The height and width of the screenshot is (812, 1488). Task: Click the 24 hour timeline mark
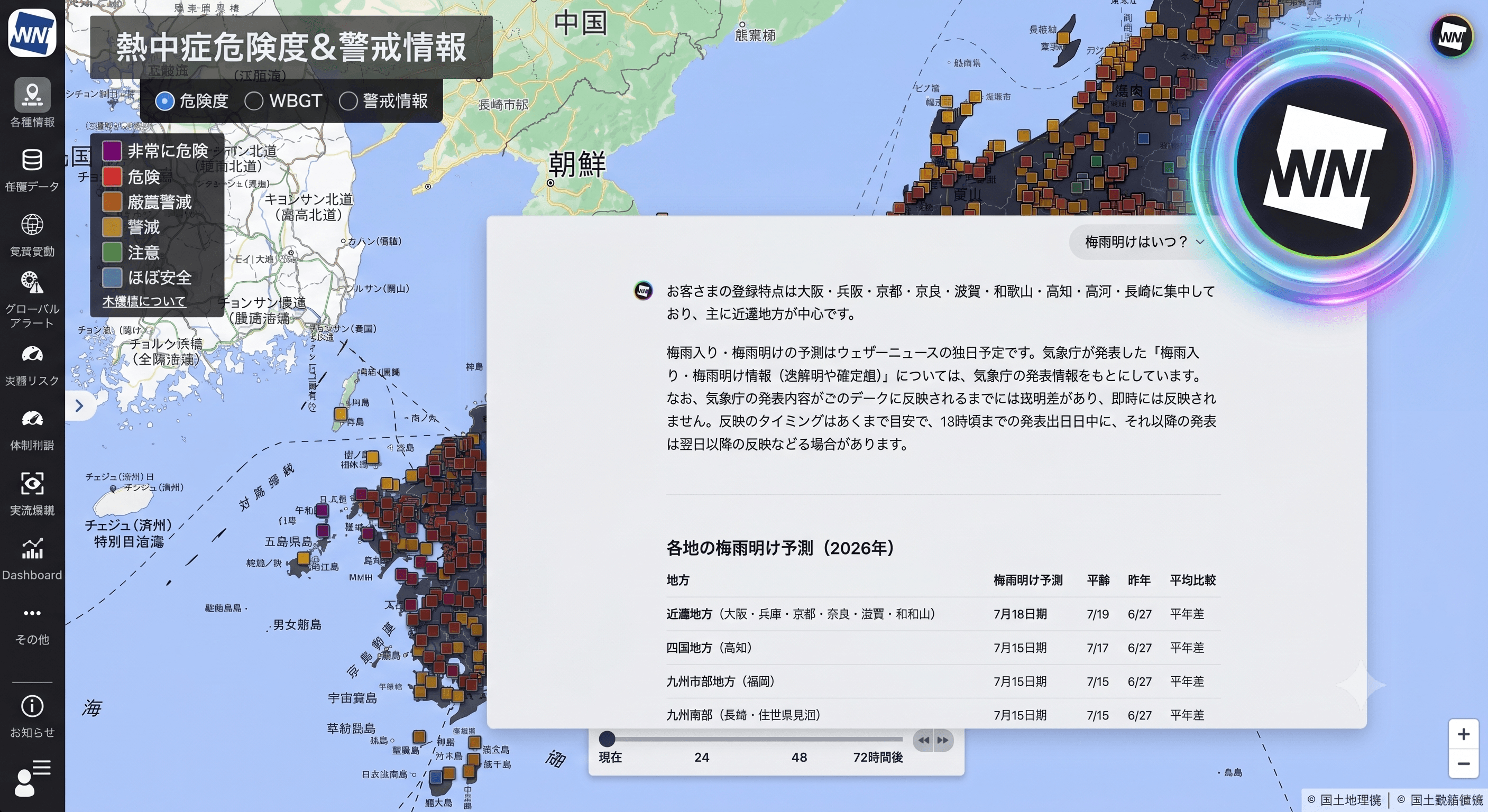(x=702, y=757)
